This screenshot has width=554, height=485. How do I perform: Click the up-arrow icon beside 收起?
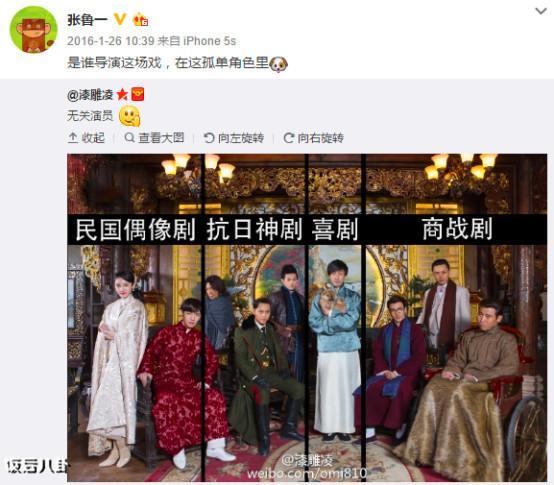coord(73,137)
